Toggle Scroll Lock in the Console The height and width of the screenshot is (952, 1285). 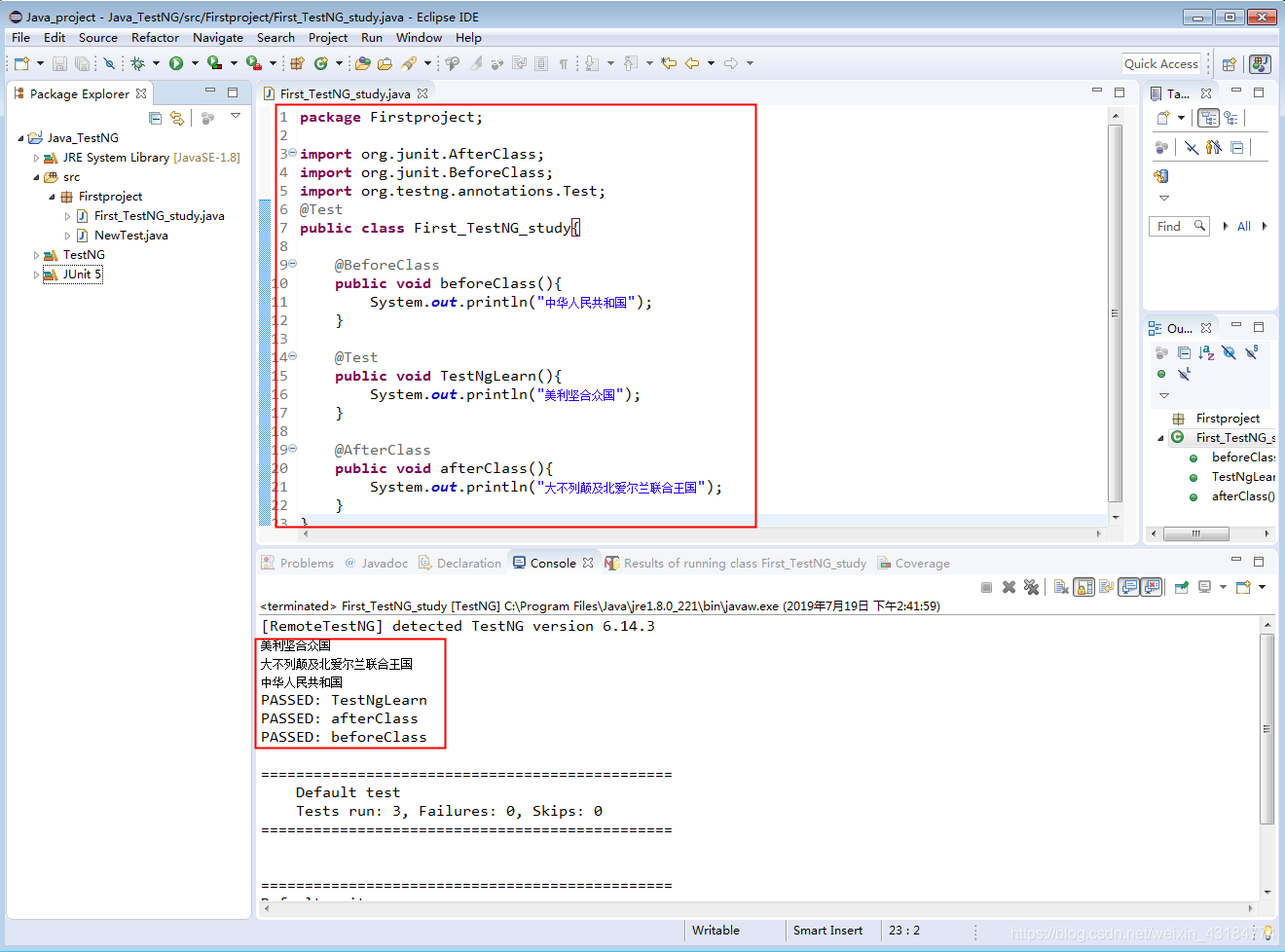(x=1083, y=586)
